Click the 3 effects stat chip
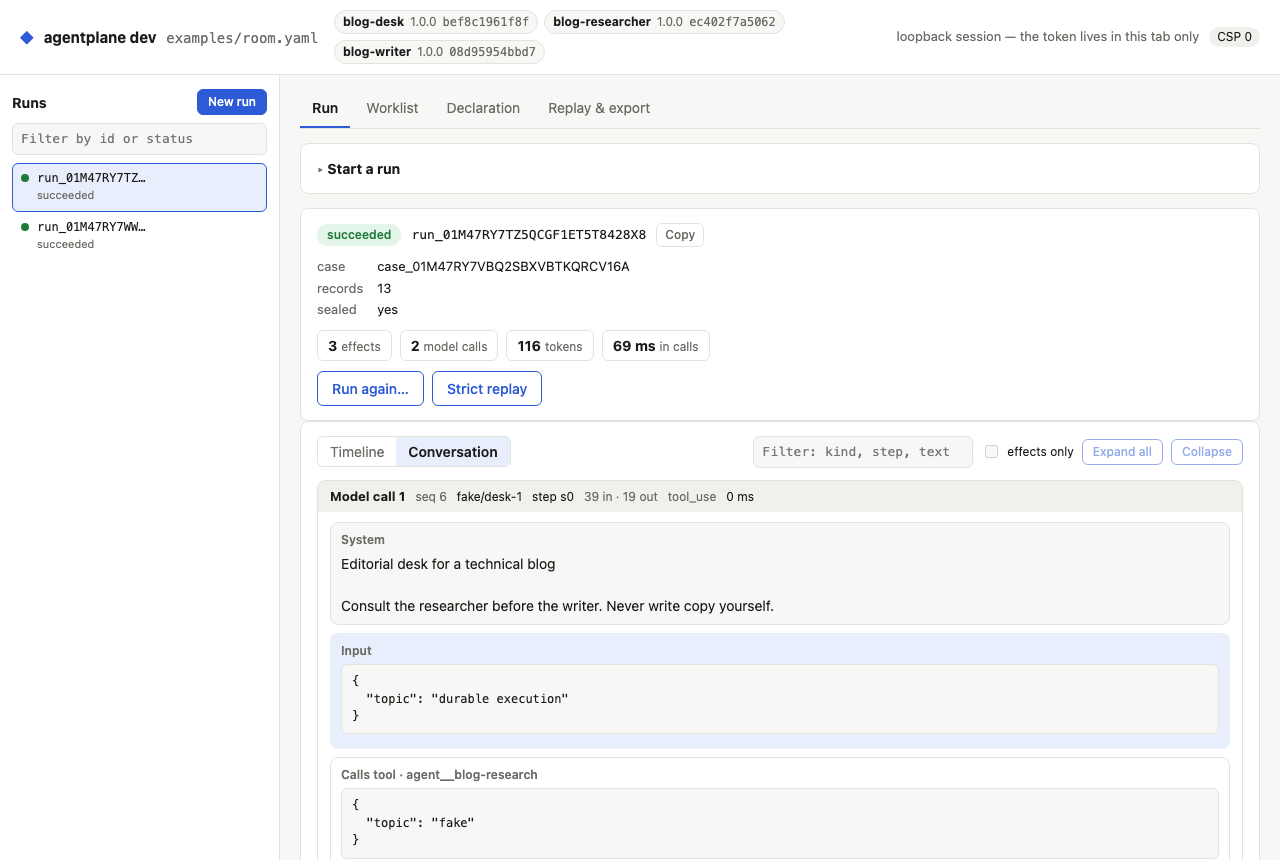The height and width of the screenshot is (860, 1280). click(355, 346)
